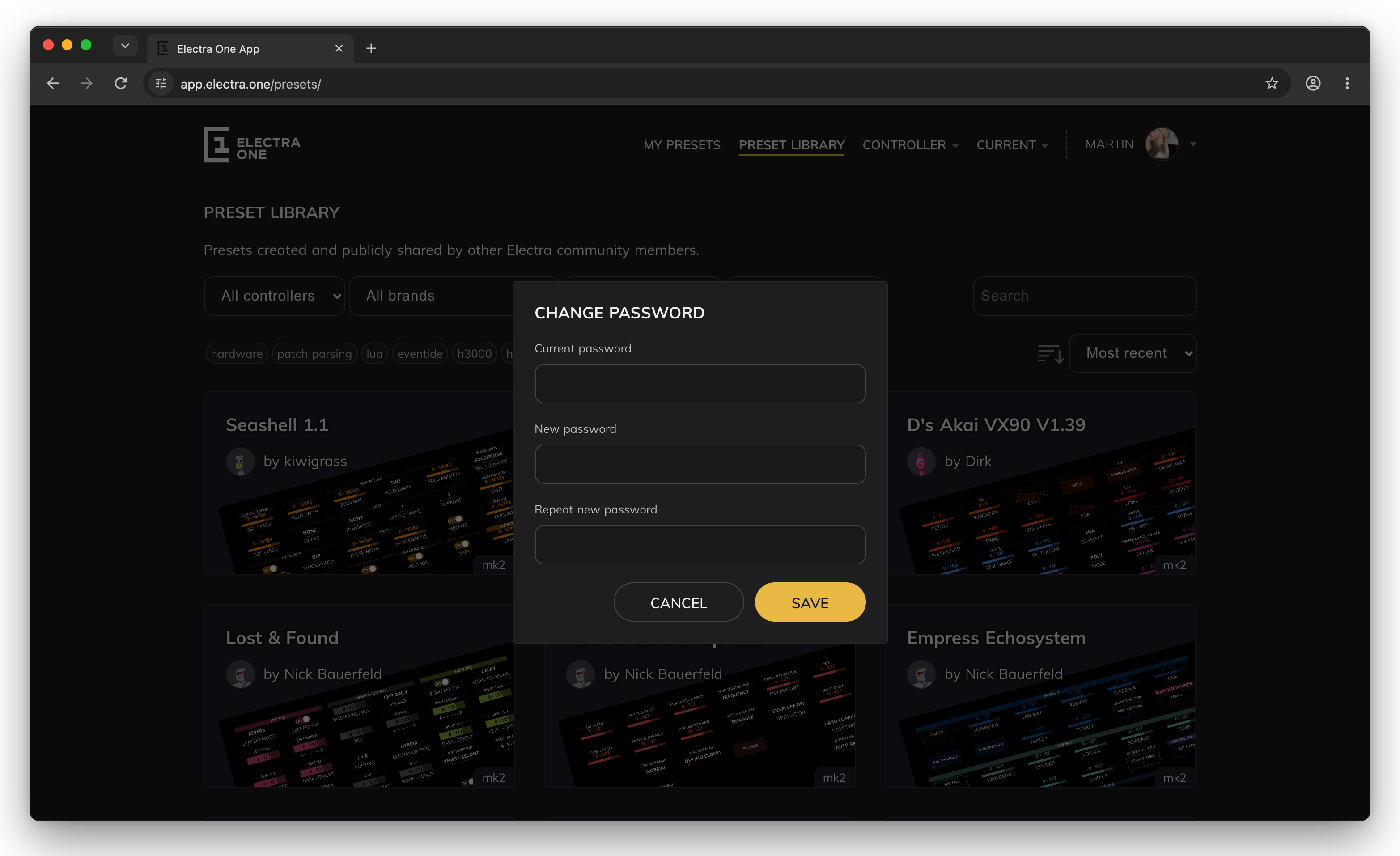Click kiwigrass author avatar
The width and height of the screenshot is (1400, 856).
[x=240, y=461]
